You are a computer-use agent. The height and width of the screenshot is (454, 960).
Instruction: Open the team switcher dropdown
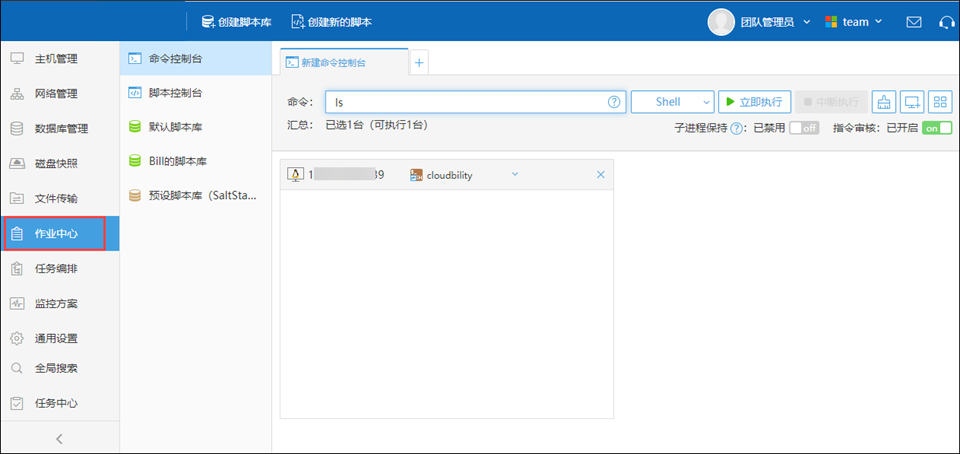coord(853,21)
